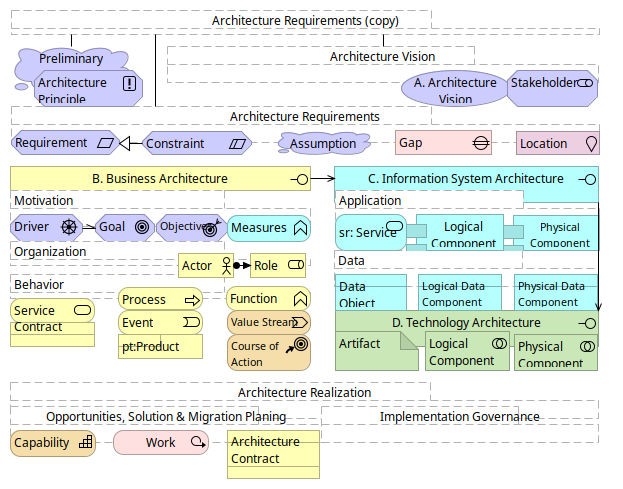Select the Logical Data Component element
The image size is (623, 489).
tap(460, 292)
